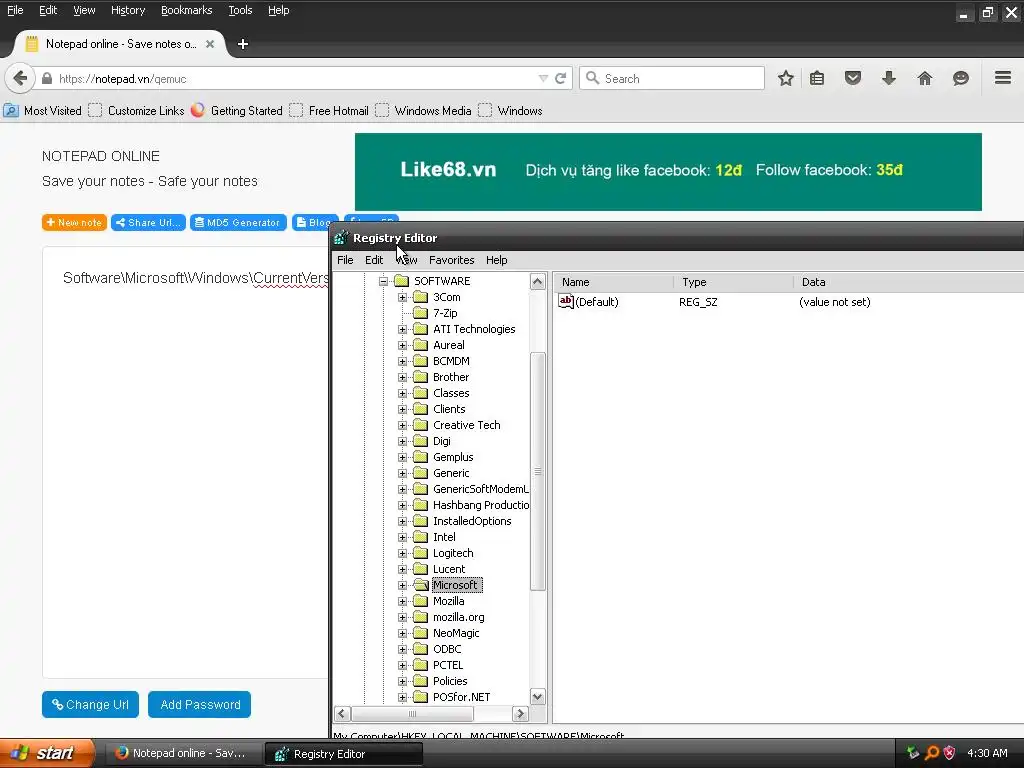Click the Add Password button
Screen dimensions: 1024x768
(x=199, y=705)
